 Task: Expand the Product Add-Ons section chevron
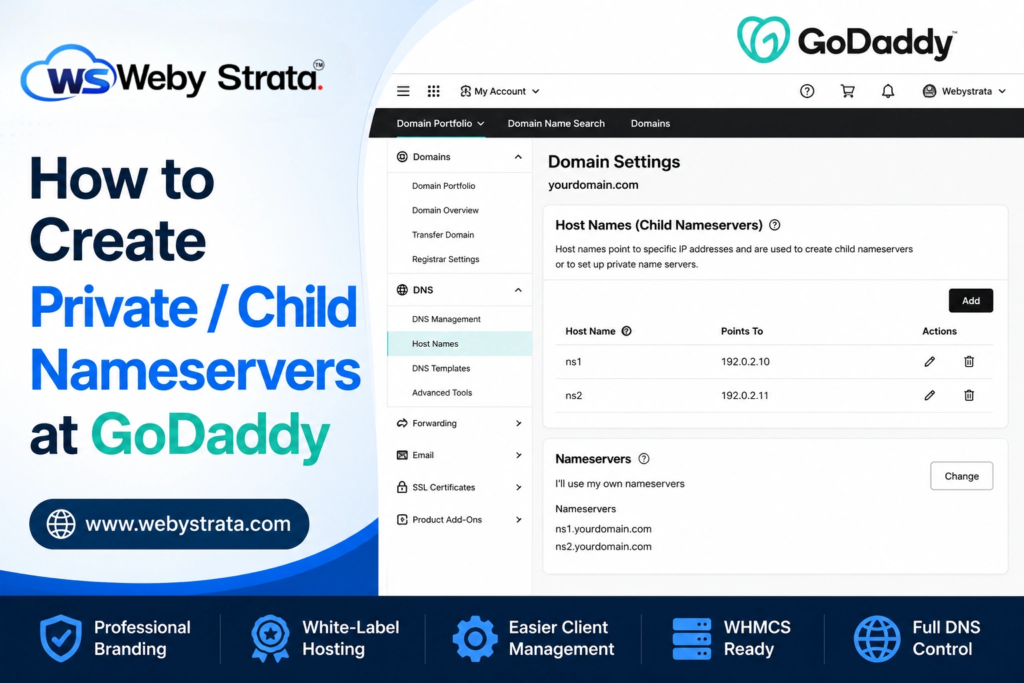pyautogui.click(x=519, y=520)
